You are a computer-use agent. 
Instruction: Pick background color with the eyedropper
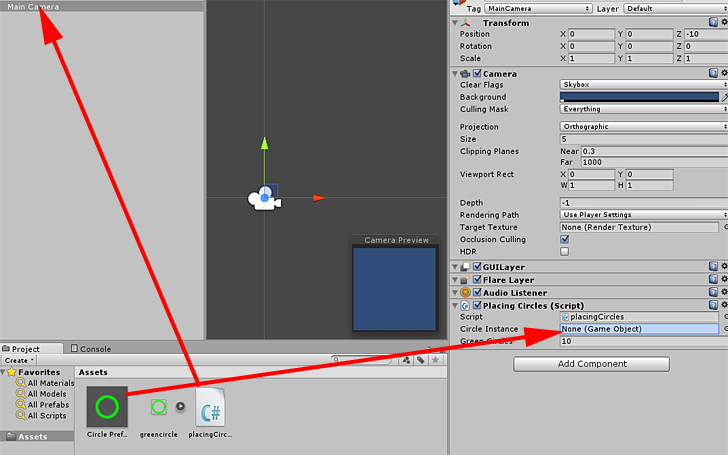tap(724, 97)
